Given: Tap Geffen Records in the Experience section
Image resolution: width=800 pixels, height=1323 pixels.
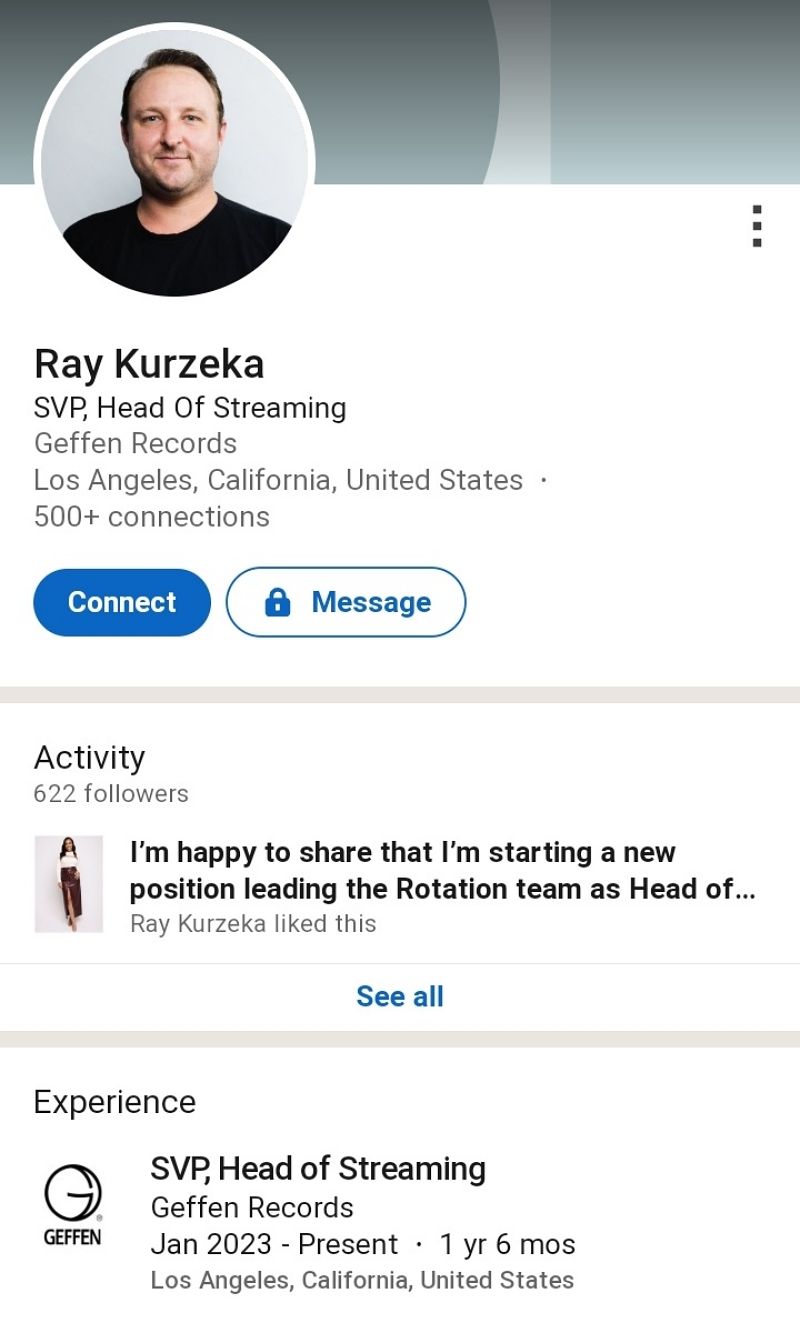Looking at the screenshot, I should click(x=252, y=1207).
